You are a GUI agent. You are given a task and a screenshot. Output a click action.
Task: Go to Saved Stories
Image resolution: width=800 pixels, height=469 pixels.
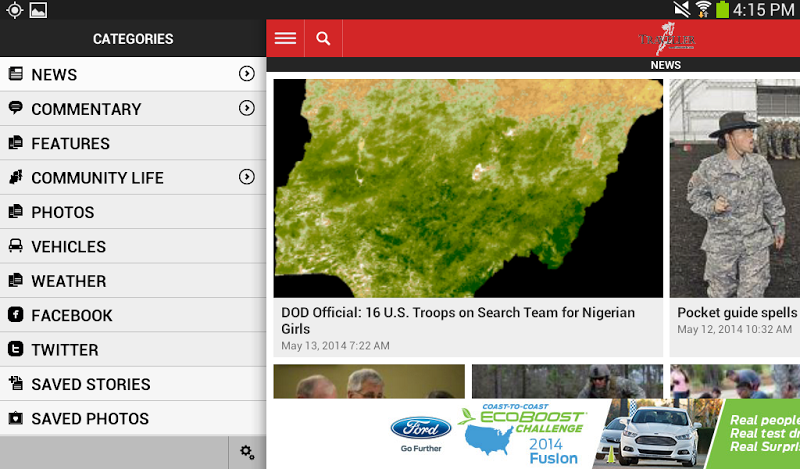[90, 384]
